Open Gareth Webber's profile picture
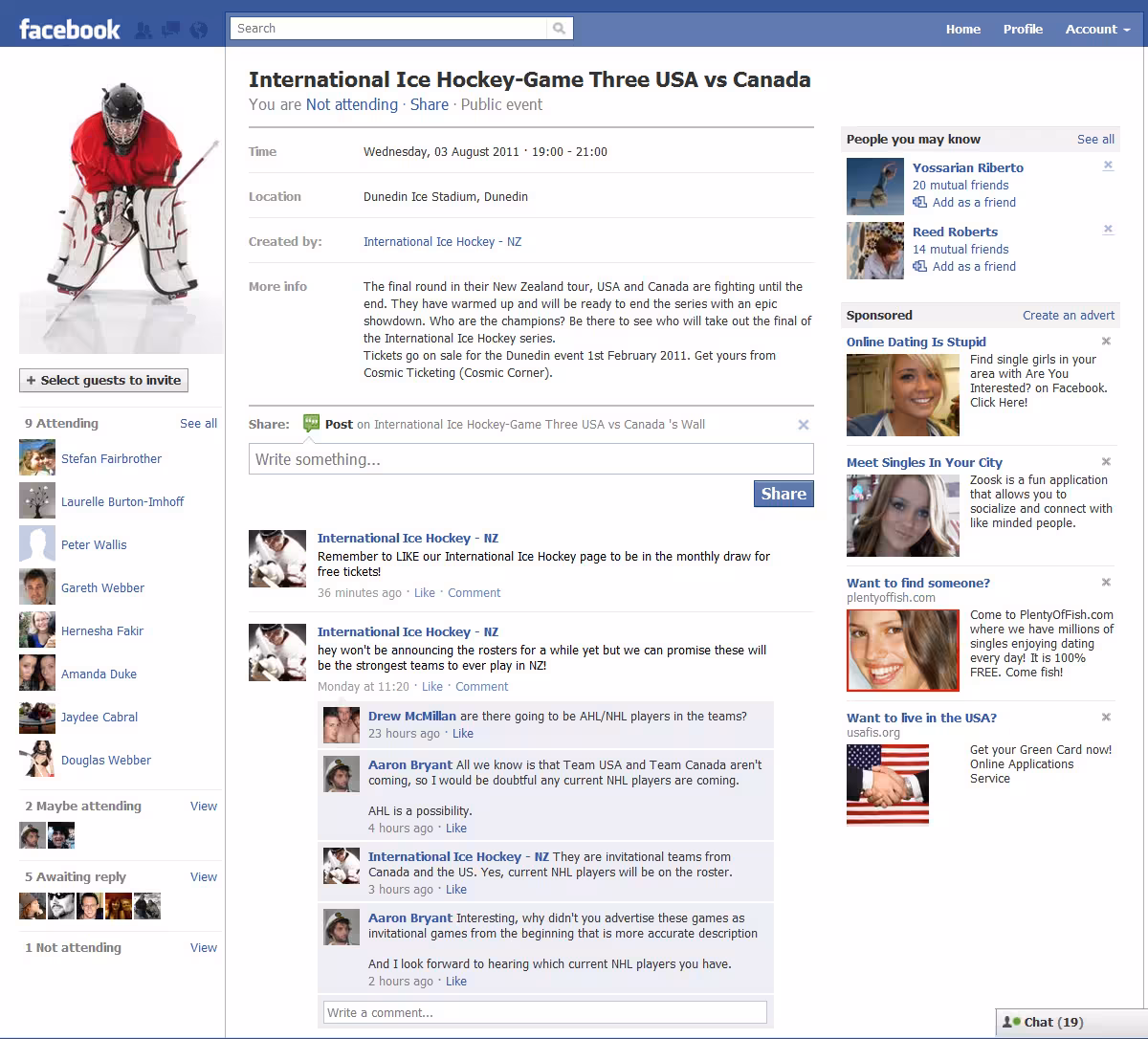The height and width of the screenshot is (1039, 1148). [x=37, y=586]
